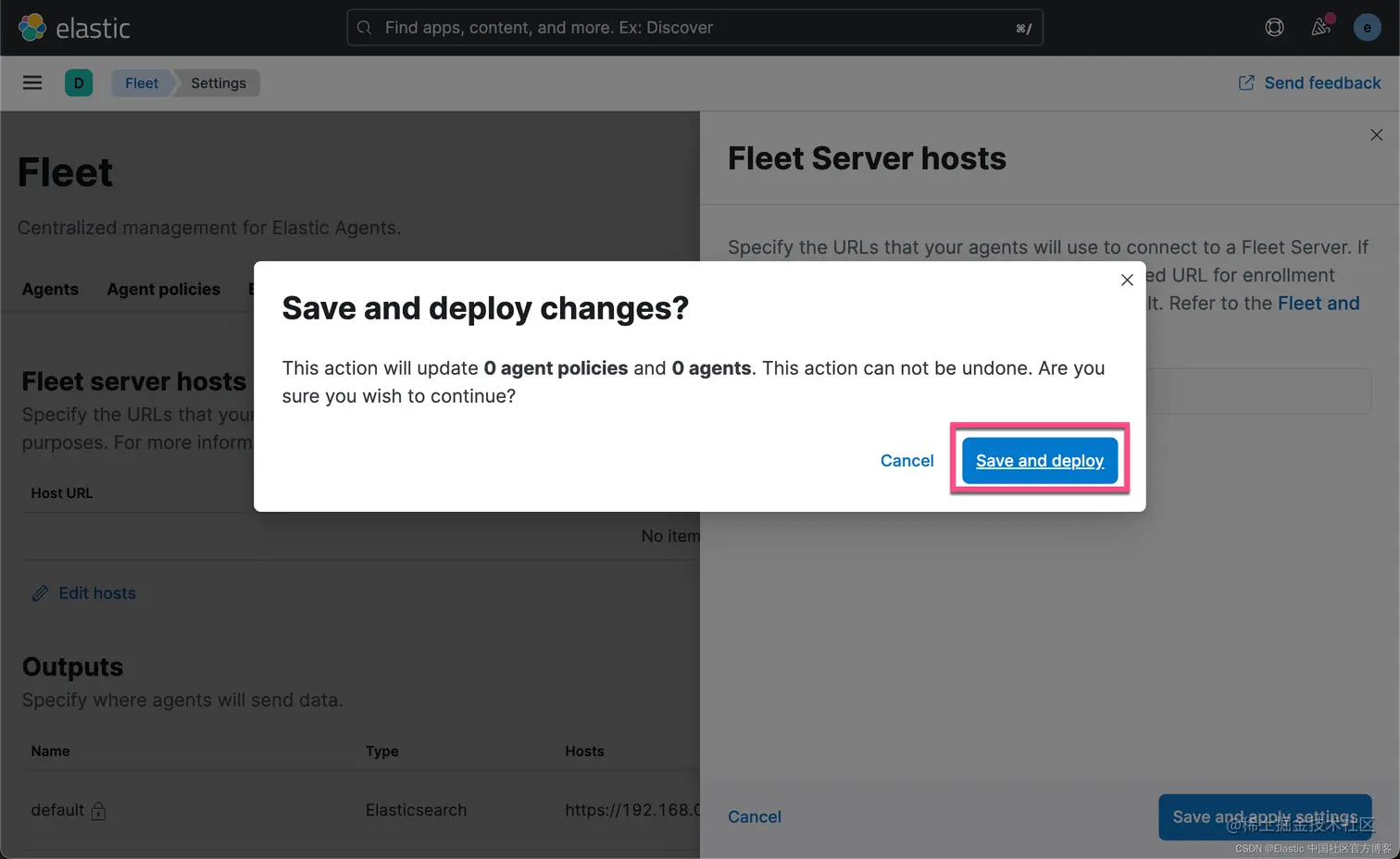Viewport: 1400px width, 859px height.
Task: Click the lock icon next to default
Action: [x=98, y=812]
